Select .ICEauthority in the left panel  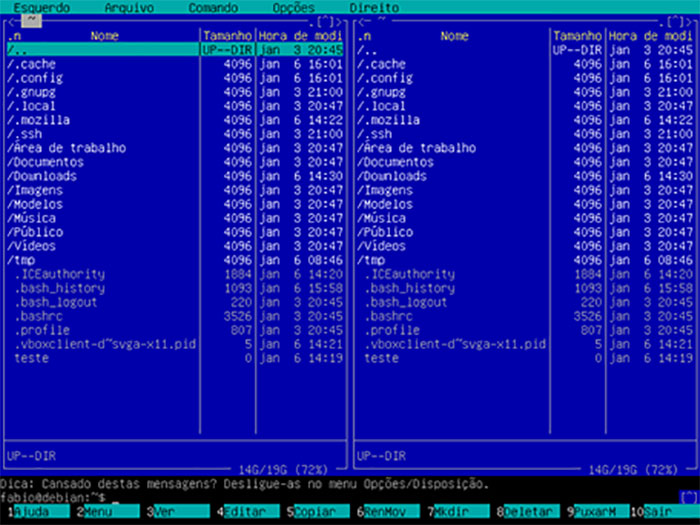tap(175, 274)
